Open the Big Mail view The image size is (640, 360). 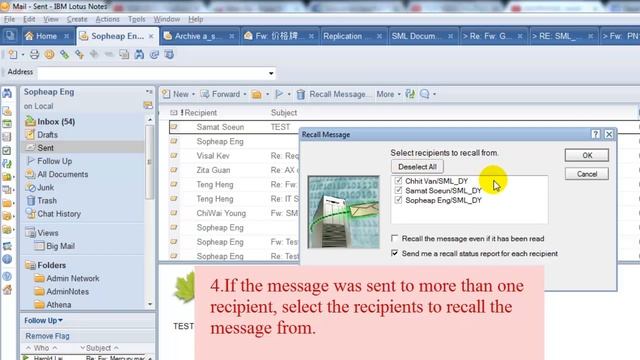coord(60,246)
